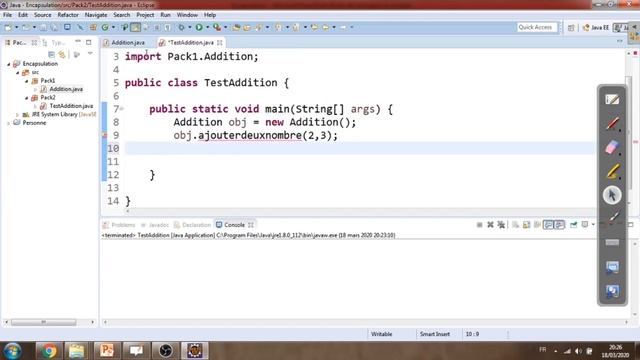Click the whiteboard icon atop annotation bar
Image resolution: width=640 pixels, height=360 pixels.
pyautogui.click(x=612, y=99)
